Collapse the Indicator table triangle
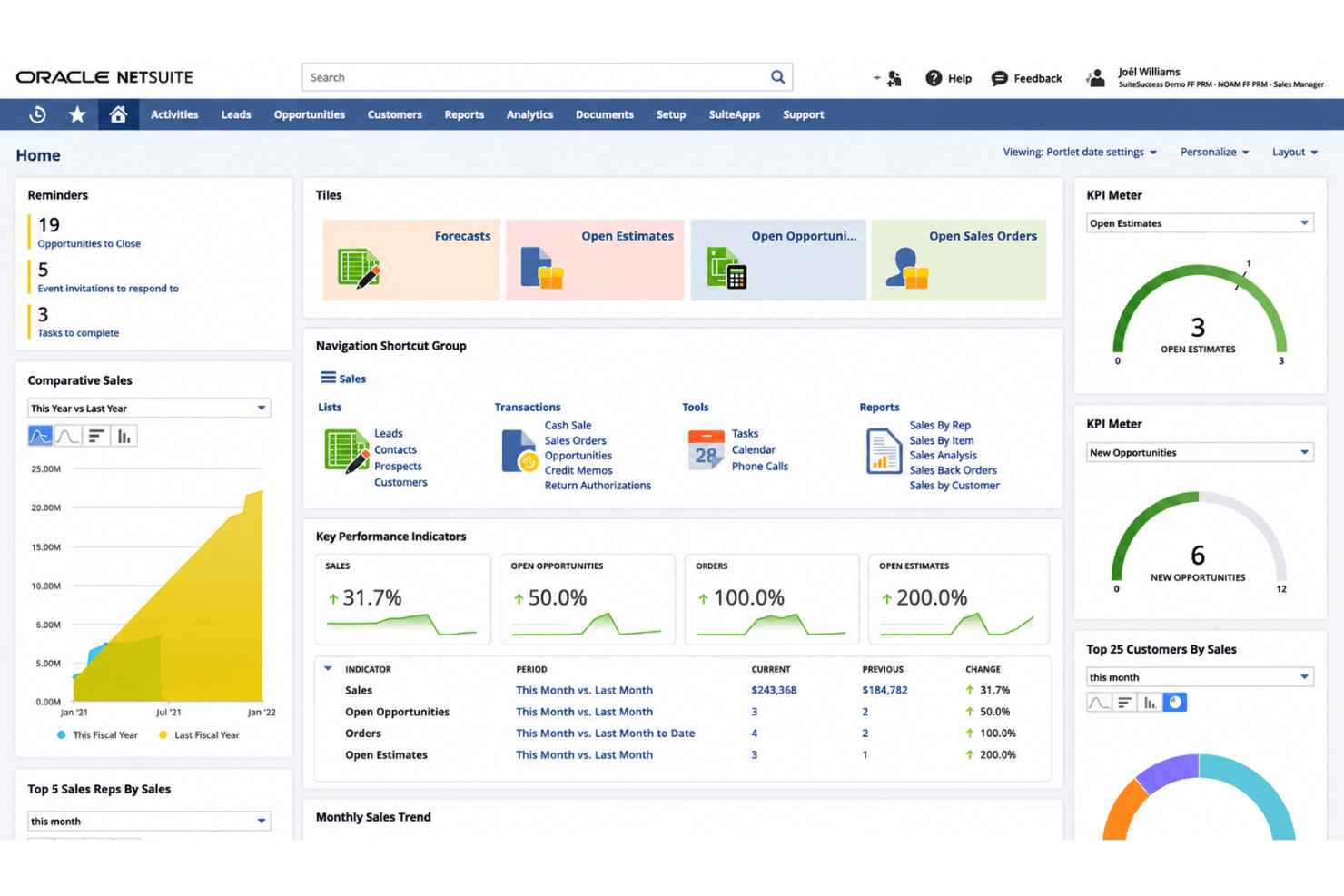 coord(328,668)
